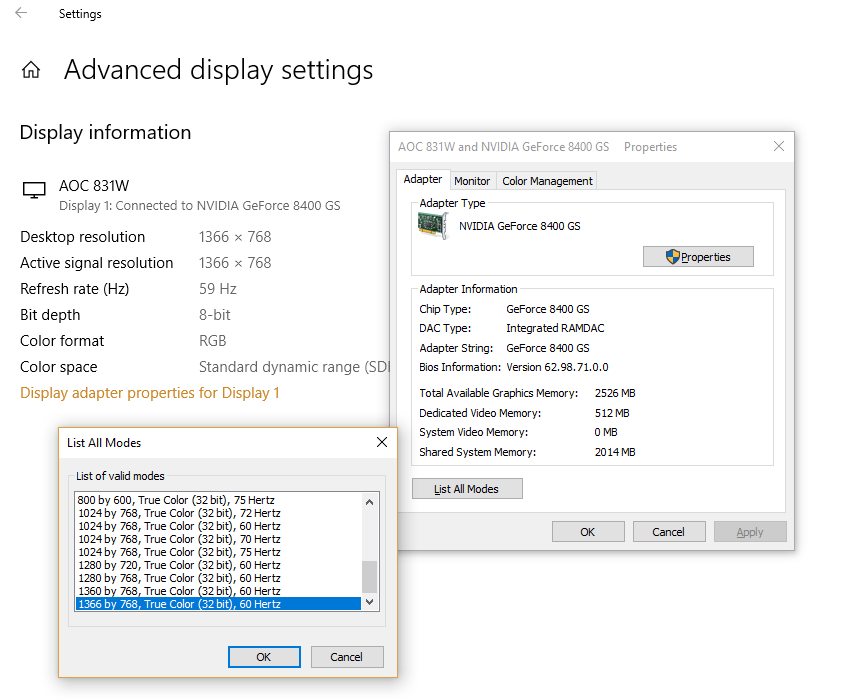Close the List All Modes dialog
The width and height of the screenshot is (845, 699).
click(382, 442)
